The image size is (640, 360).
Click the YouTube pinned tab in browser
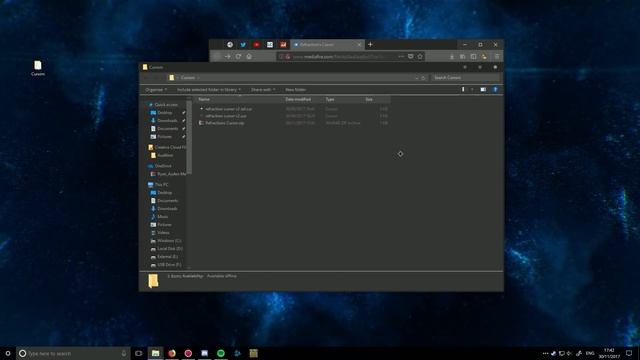(x=256, y=44)
